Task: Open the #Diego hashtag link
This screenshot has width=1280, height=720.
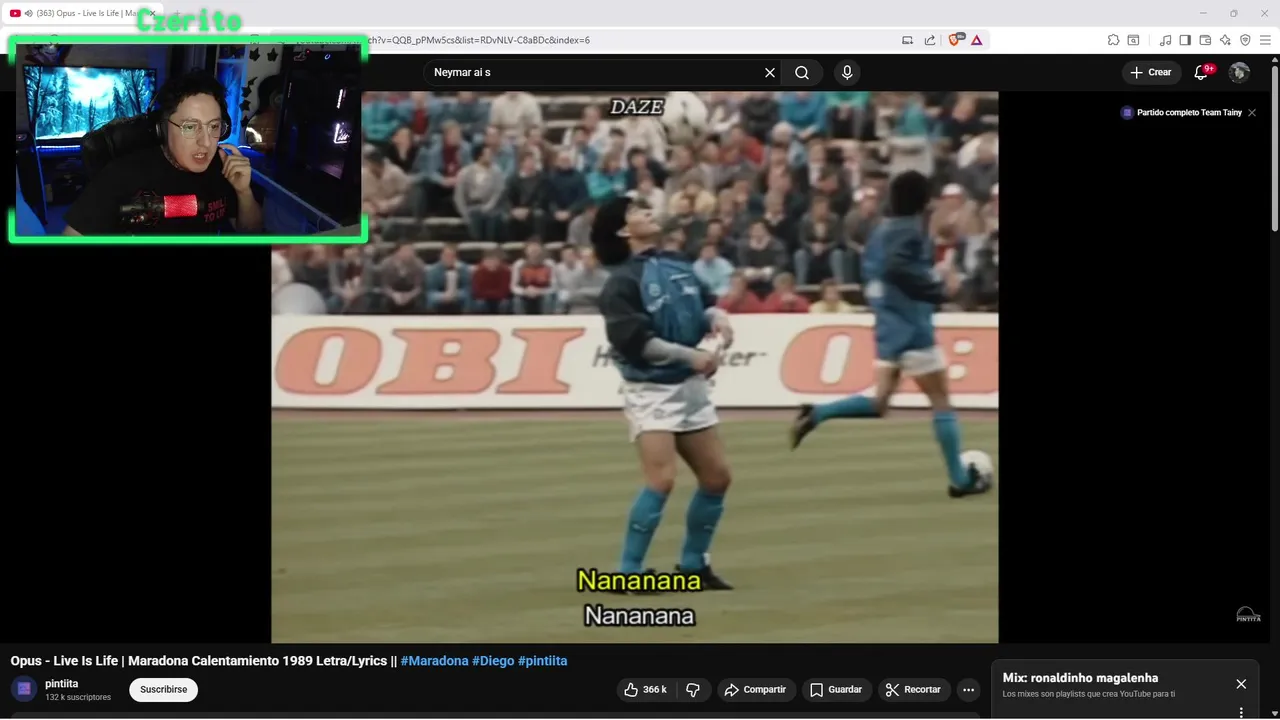Action: (493, 661)
